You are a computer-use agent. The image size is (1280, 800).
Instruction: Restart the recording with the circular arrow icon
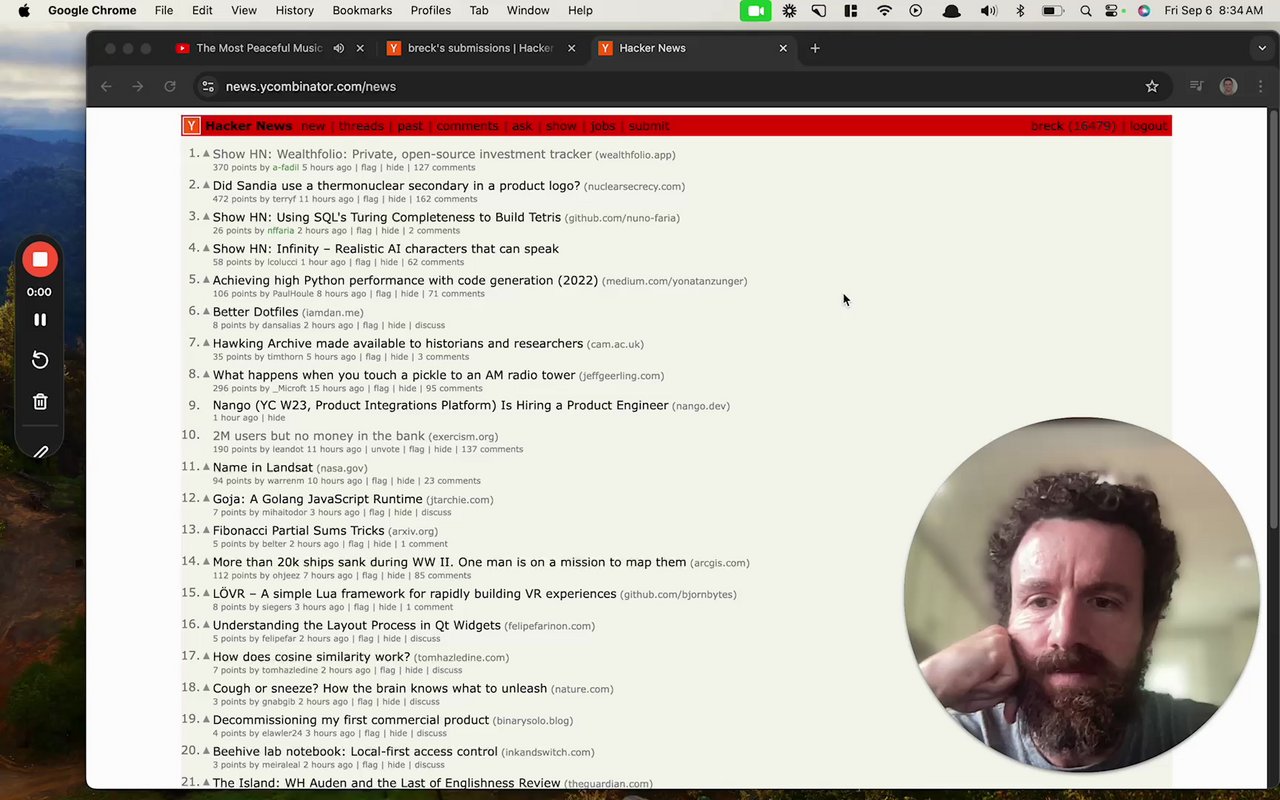coord(40,360)
